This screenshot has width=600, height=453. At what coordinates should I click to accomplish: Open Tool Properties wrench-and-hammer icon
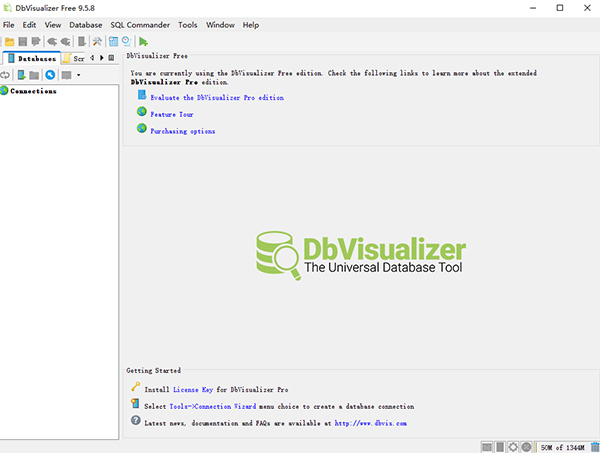pyautogui.click(x=97, y=41)
